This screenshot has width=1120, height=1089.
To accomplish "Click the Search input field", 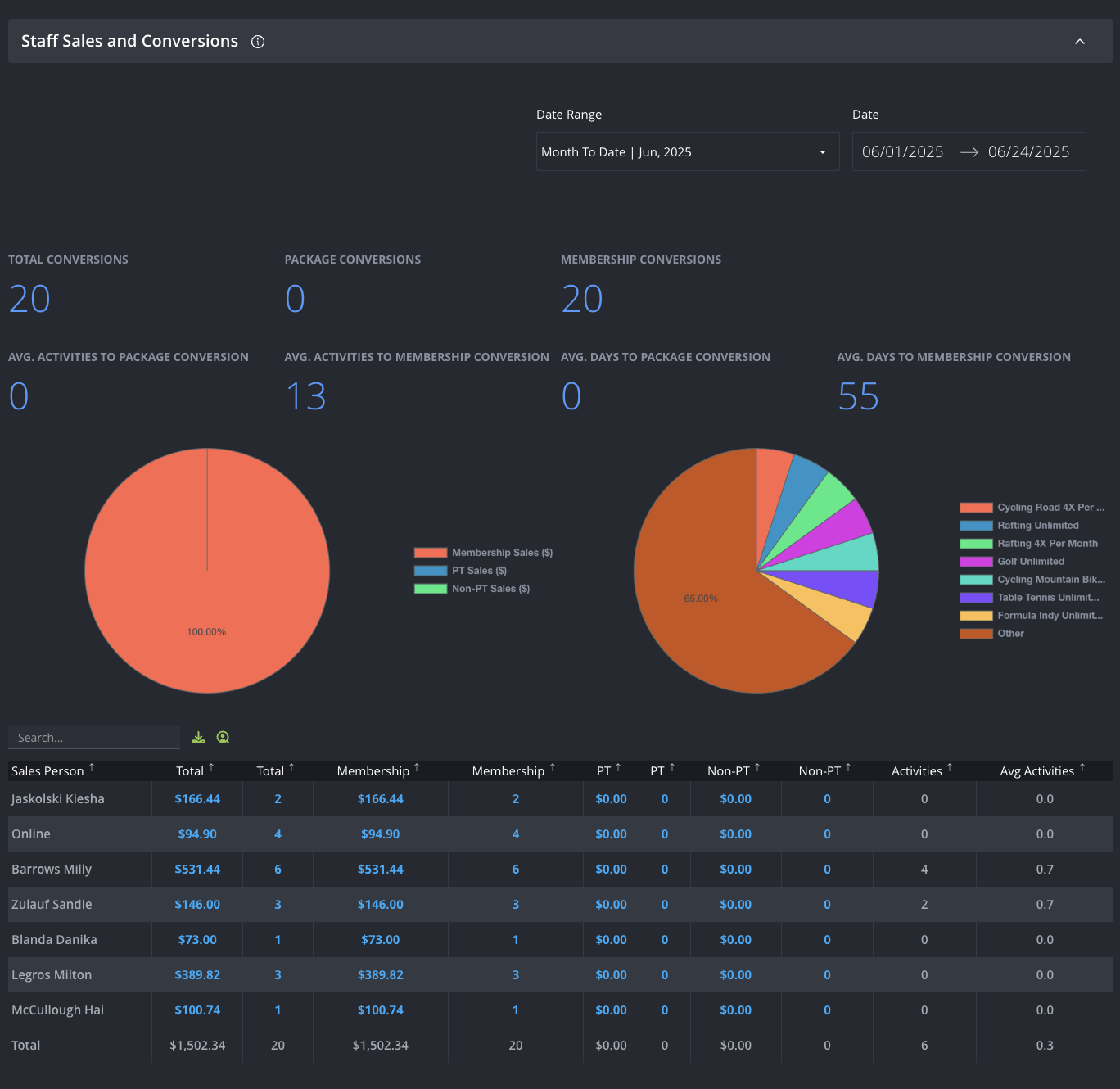I will click(94, 738).
